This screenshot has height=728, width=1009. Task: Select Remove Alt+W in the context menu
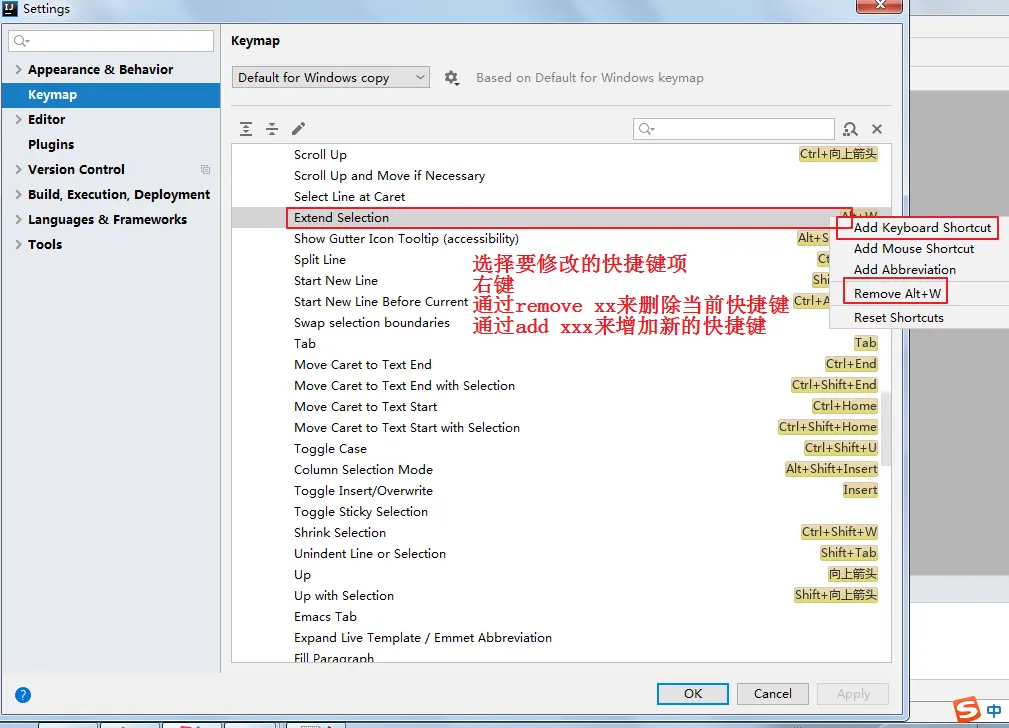pos(897,294)
